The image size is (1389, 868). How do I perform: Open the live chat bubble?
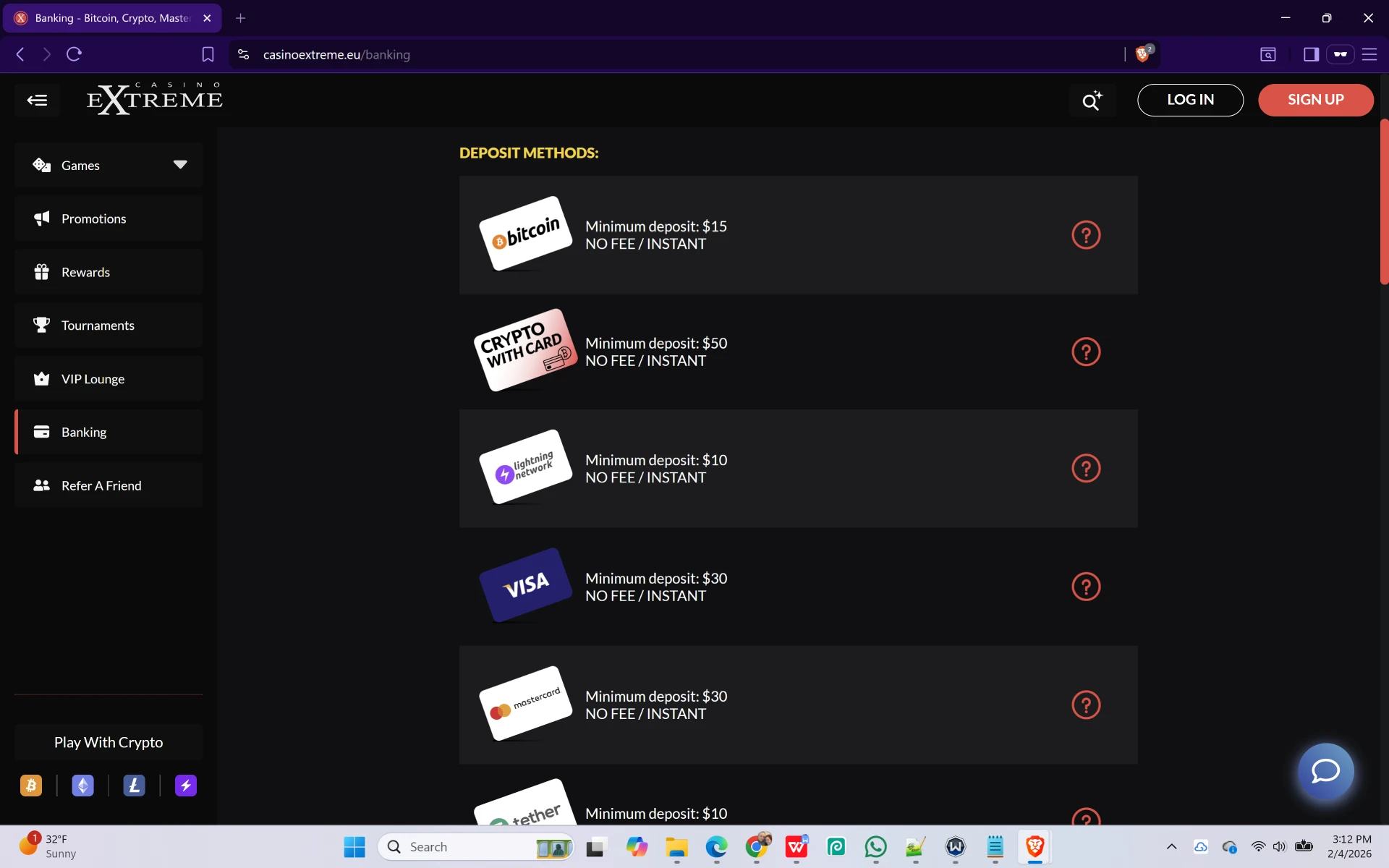click(1325, 771)
